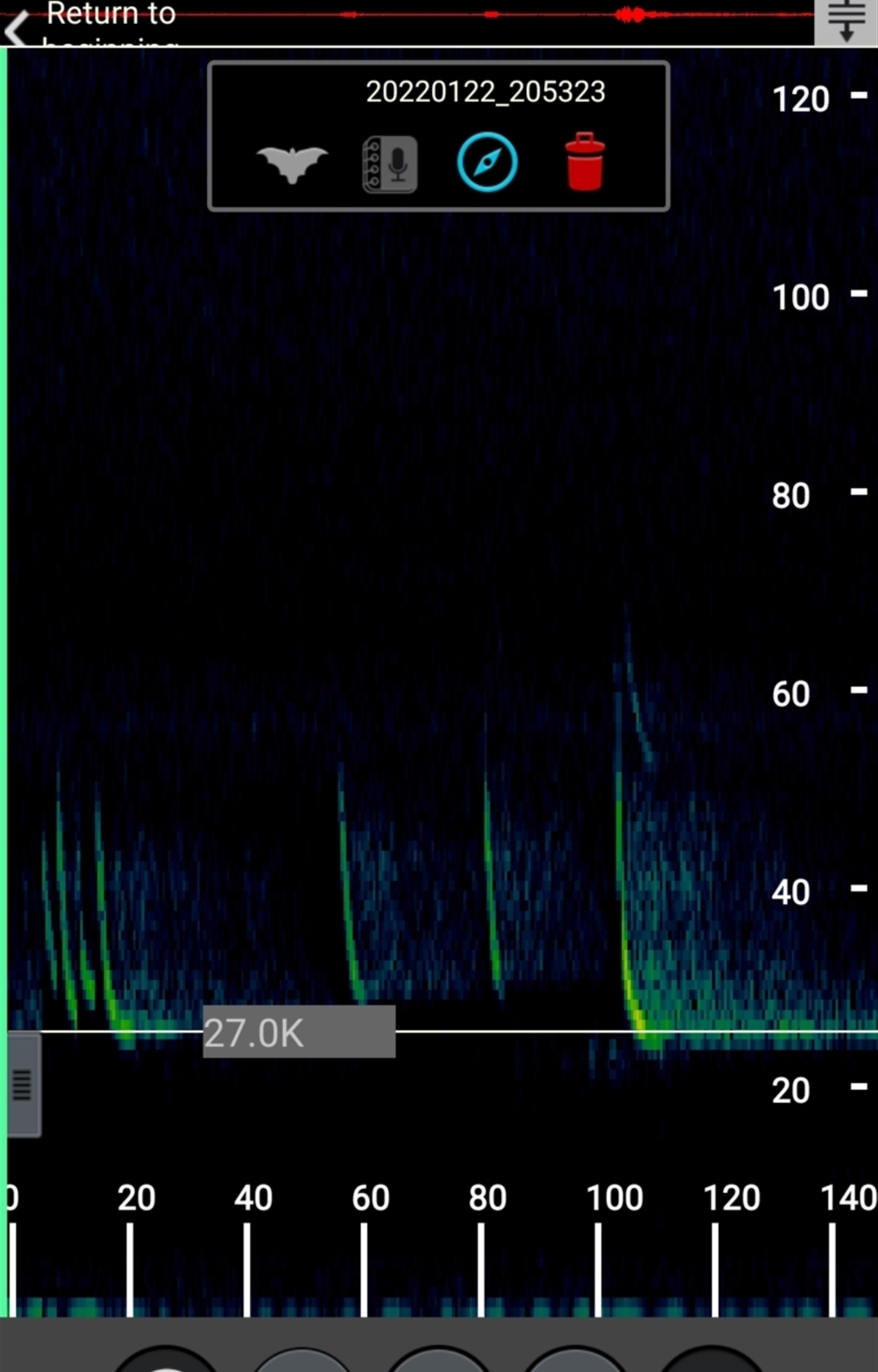The width and height of the screenshot is (878, 1372).
Task: Click the recording name 20220122_205323
Action: pos(485,92)
